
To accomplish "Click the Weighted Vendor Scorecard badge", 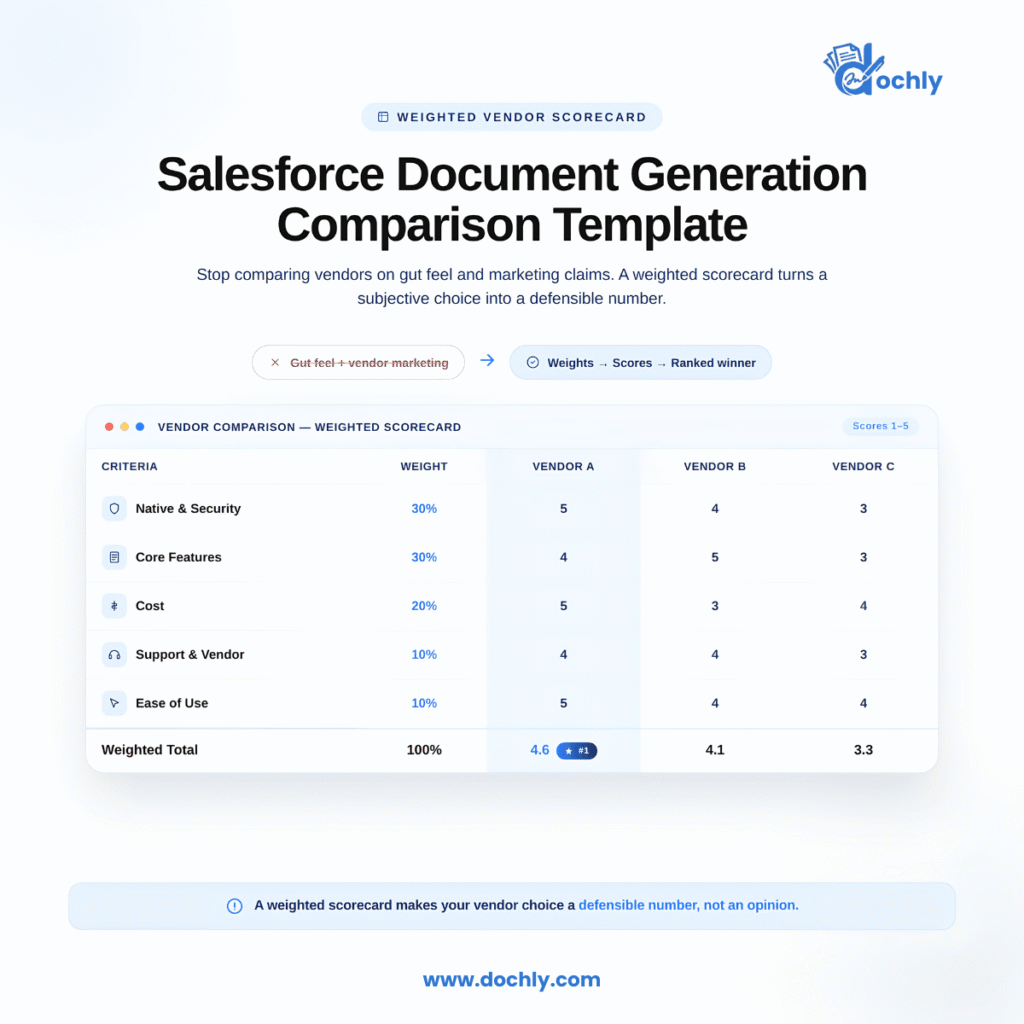I will [512, 117].
